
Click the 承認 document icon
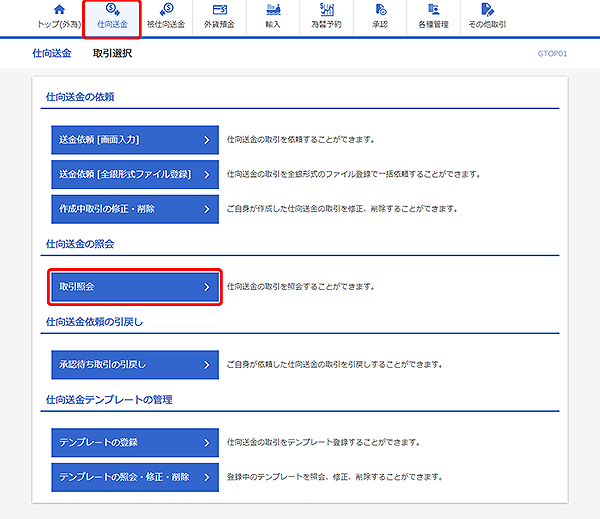pos(380,9)
